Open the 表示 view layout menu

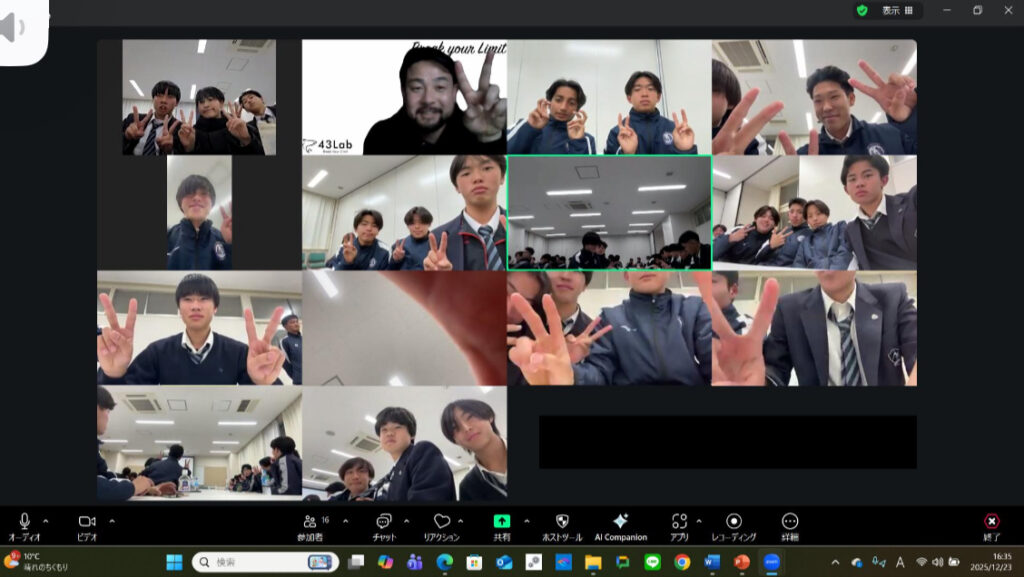896,10
